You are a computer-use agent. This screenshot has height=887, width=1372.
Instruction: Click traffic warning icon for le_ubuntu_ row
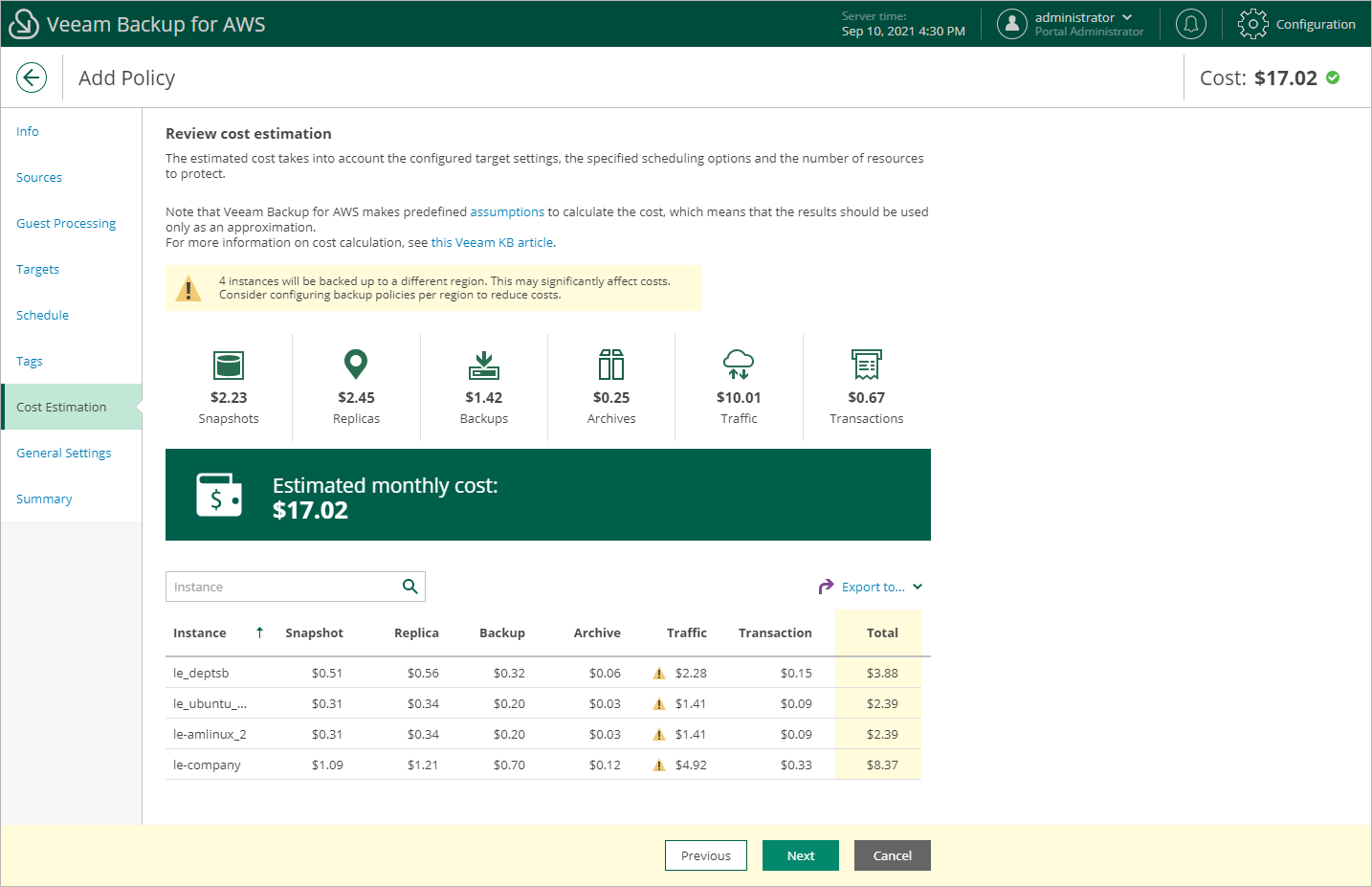point(659,704)
